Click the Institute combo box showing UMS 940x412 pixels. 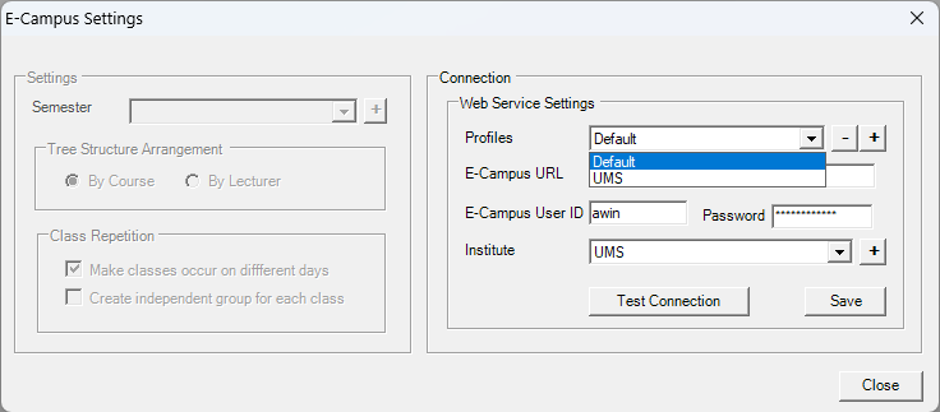[720, 252]
